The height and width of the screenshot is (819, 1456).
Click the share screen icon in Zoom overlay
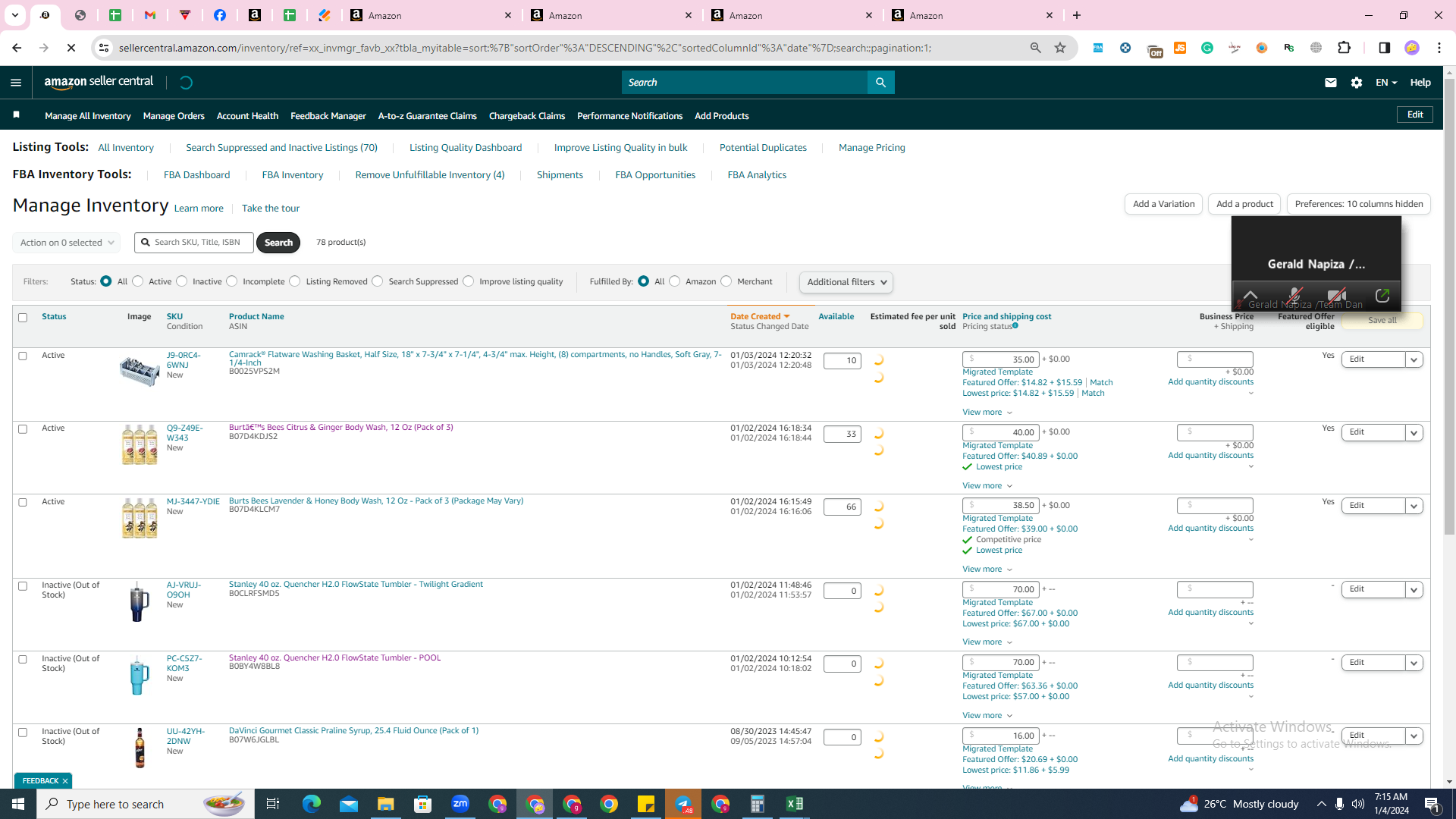pyautogui.click(x=1382, y=295)
